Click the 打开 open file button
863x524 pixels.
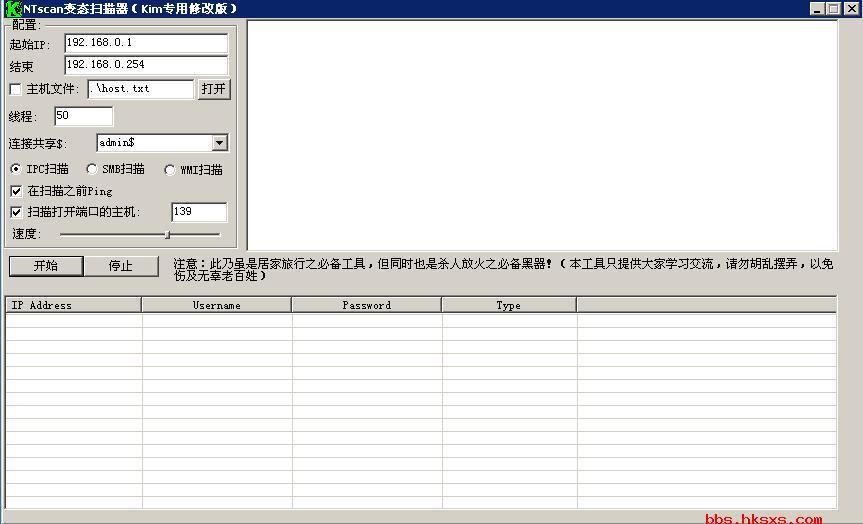[x=214, y=89]
